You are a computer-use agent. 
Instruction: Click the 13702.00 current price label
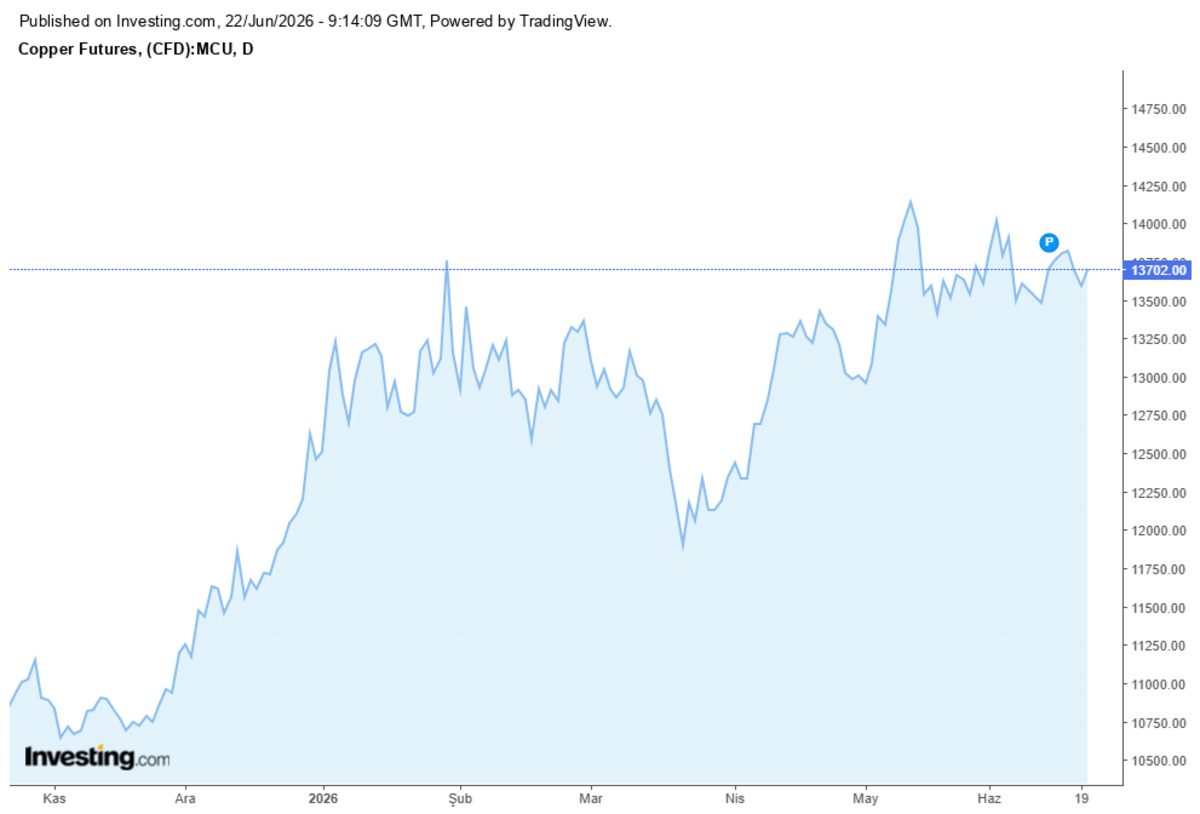tap(1157, 270)
